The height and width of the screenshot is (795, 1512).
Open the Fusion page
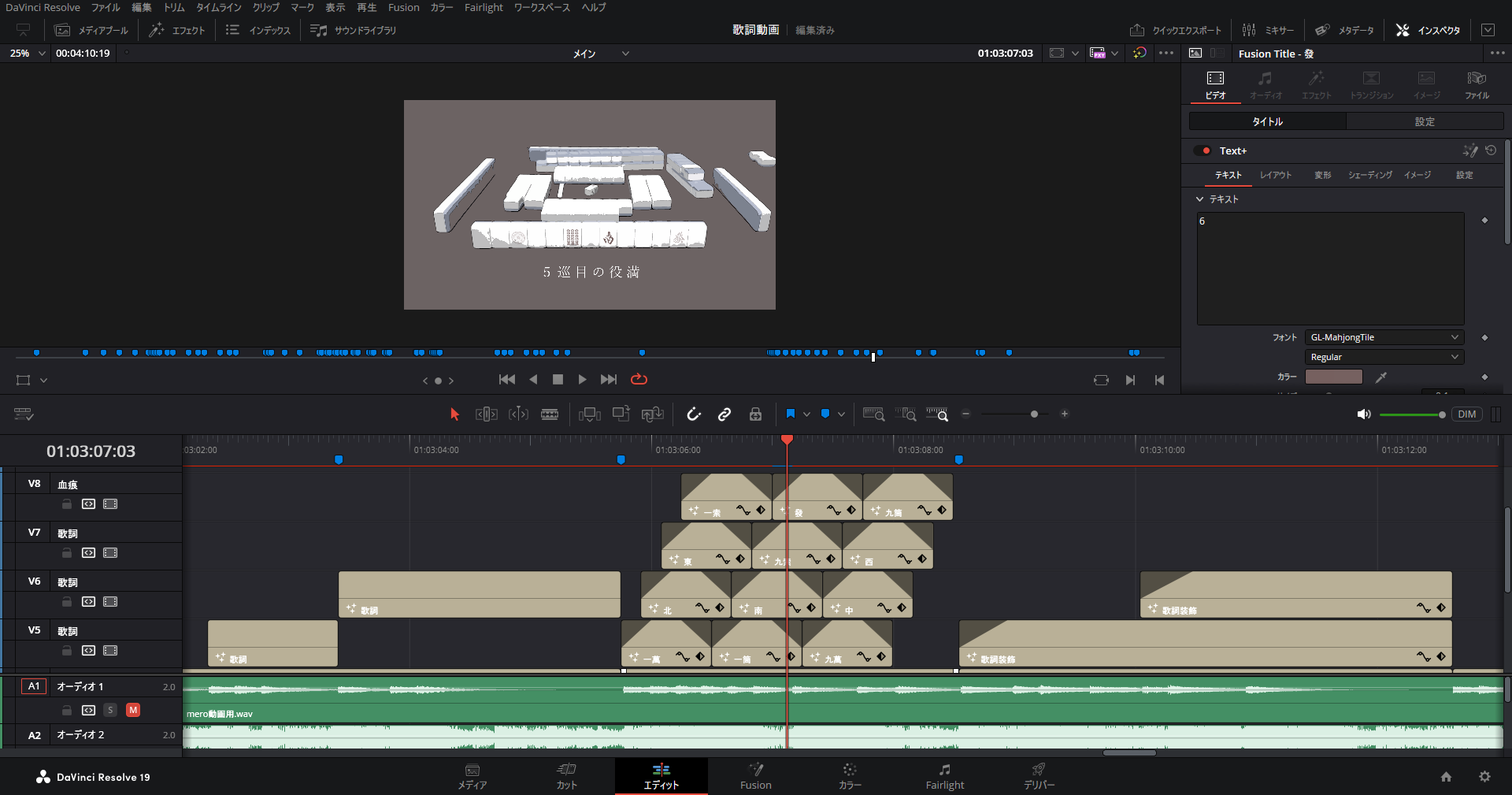755,776
